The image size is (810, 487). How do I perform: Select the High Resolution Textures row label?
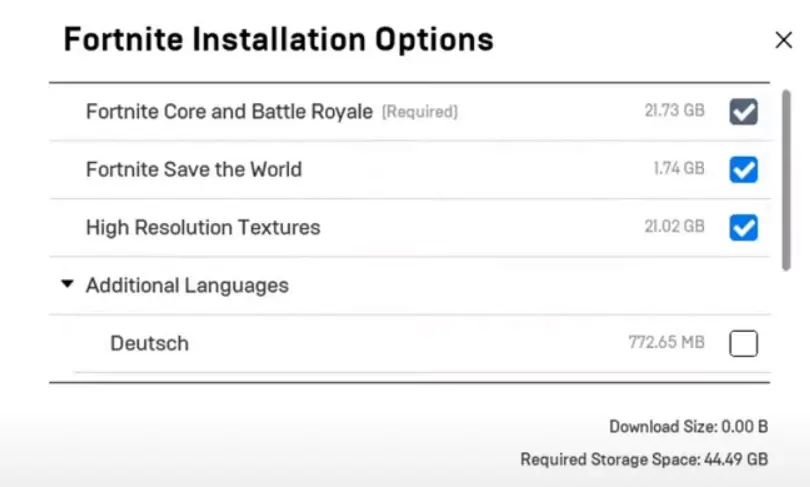(x=203, y=228)
